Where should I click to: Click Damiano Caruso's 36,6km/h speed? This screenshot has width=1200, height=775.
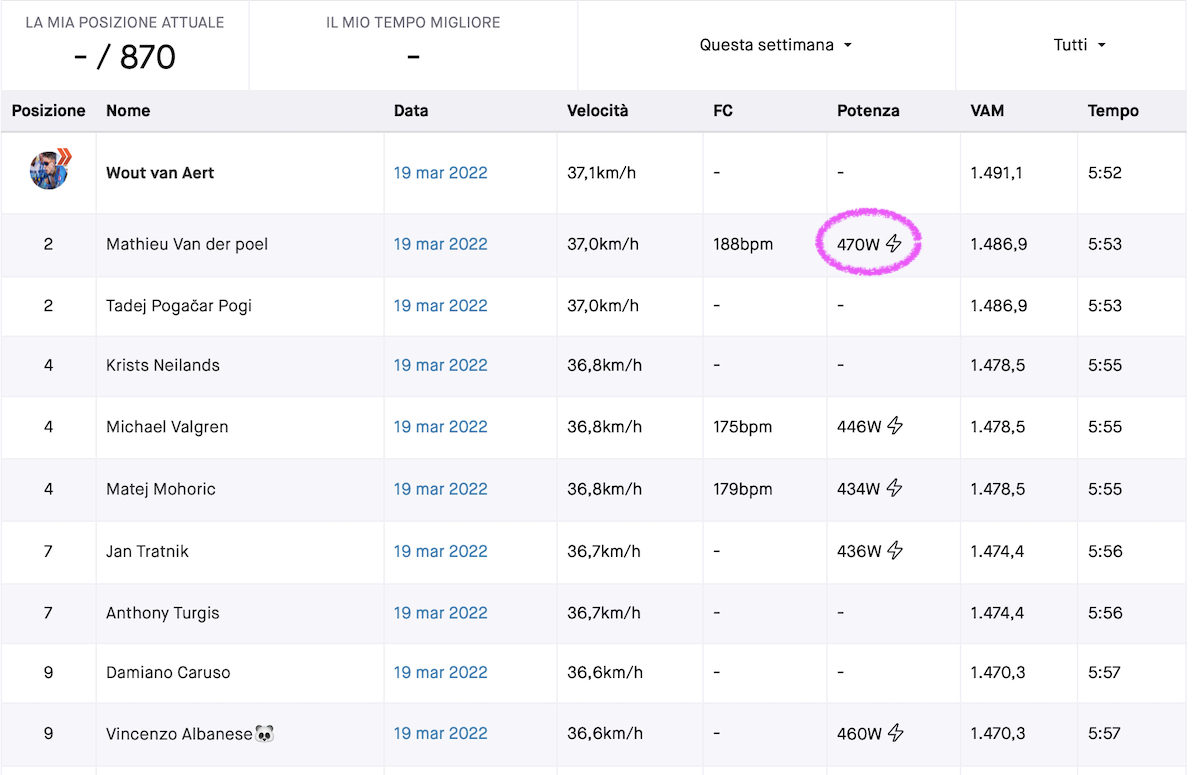(603, 672)
